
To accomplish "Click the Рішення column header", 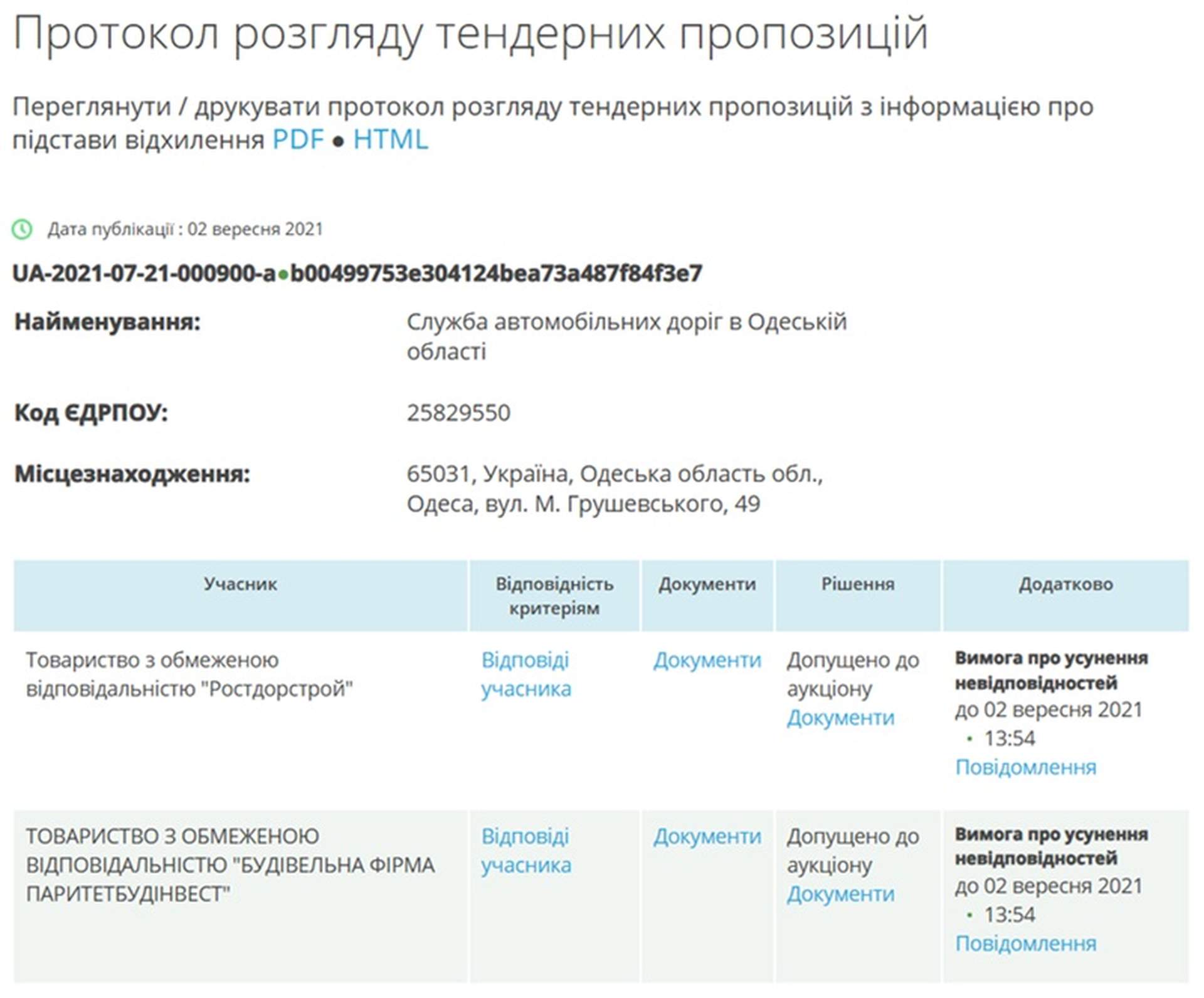I will 858,585.
